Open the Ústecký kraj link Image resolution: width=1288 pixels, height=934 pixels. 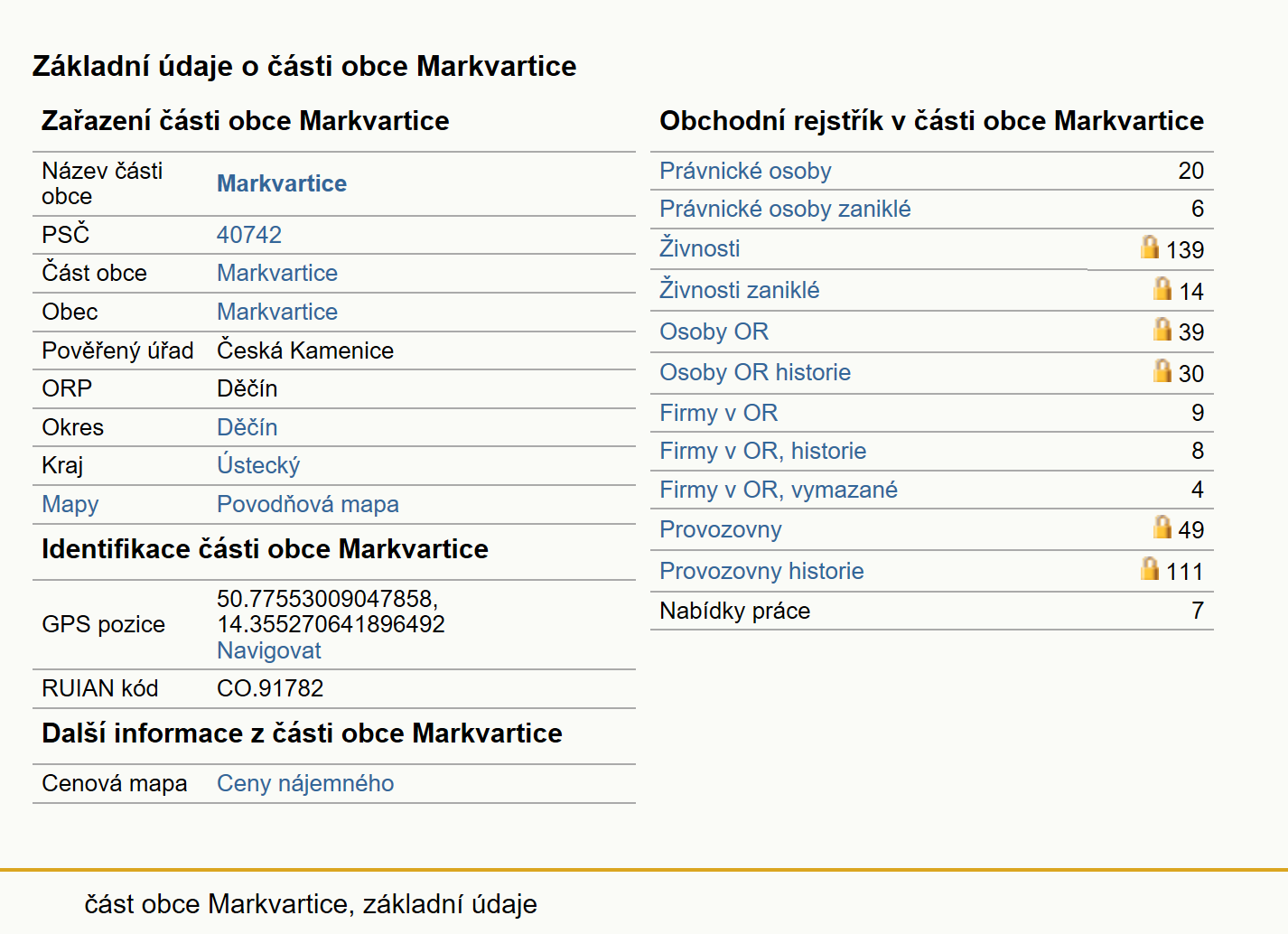pos(258,465)
